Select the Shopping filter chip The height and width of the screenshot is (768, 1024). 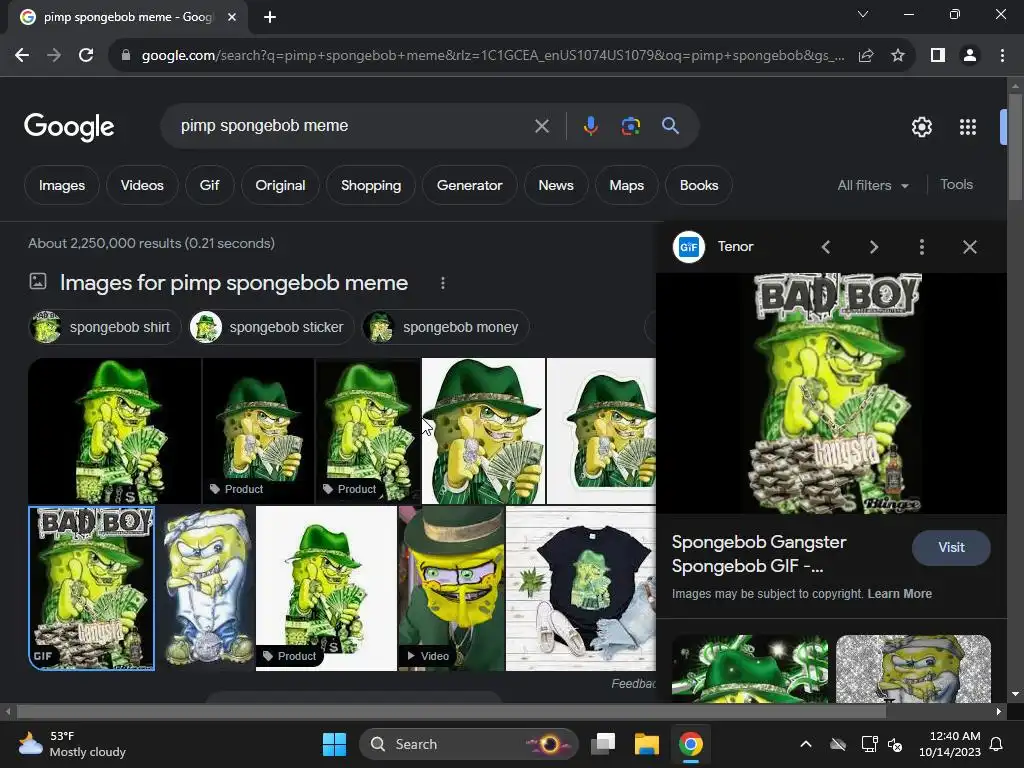371,185
